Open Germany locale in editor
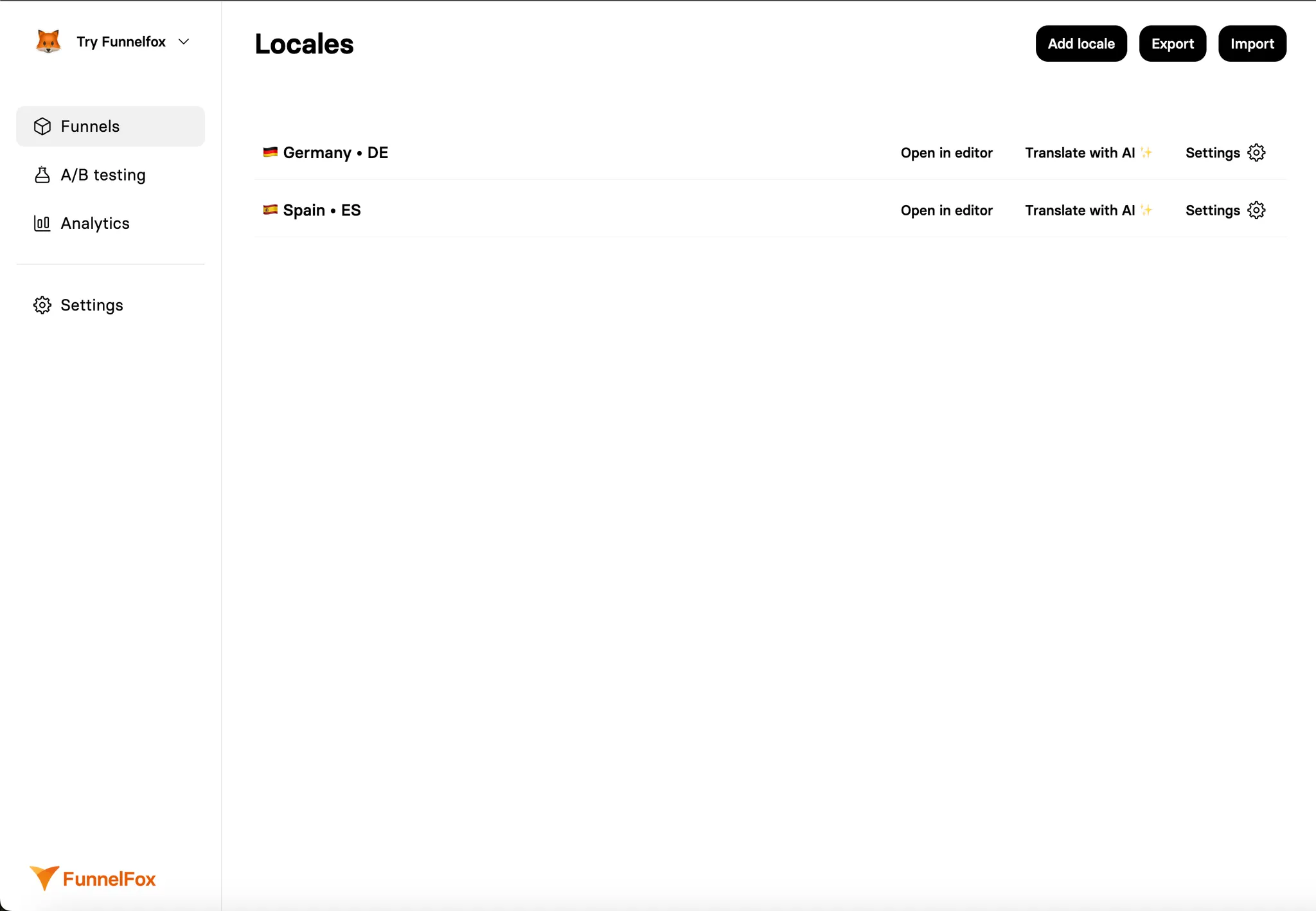 coord(947,153)
